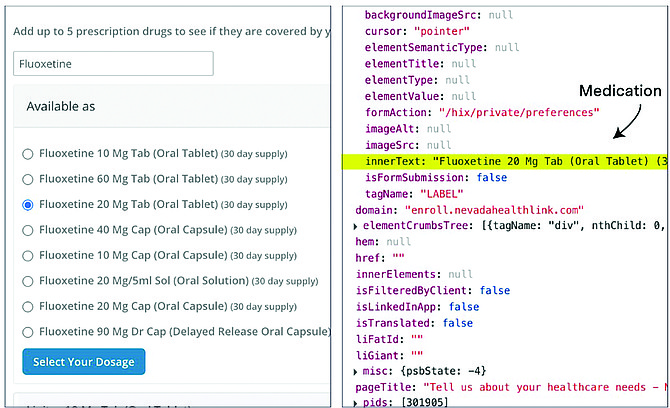Click the imageAlt property

coord(408,129)
